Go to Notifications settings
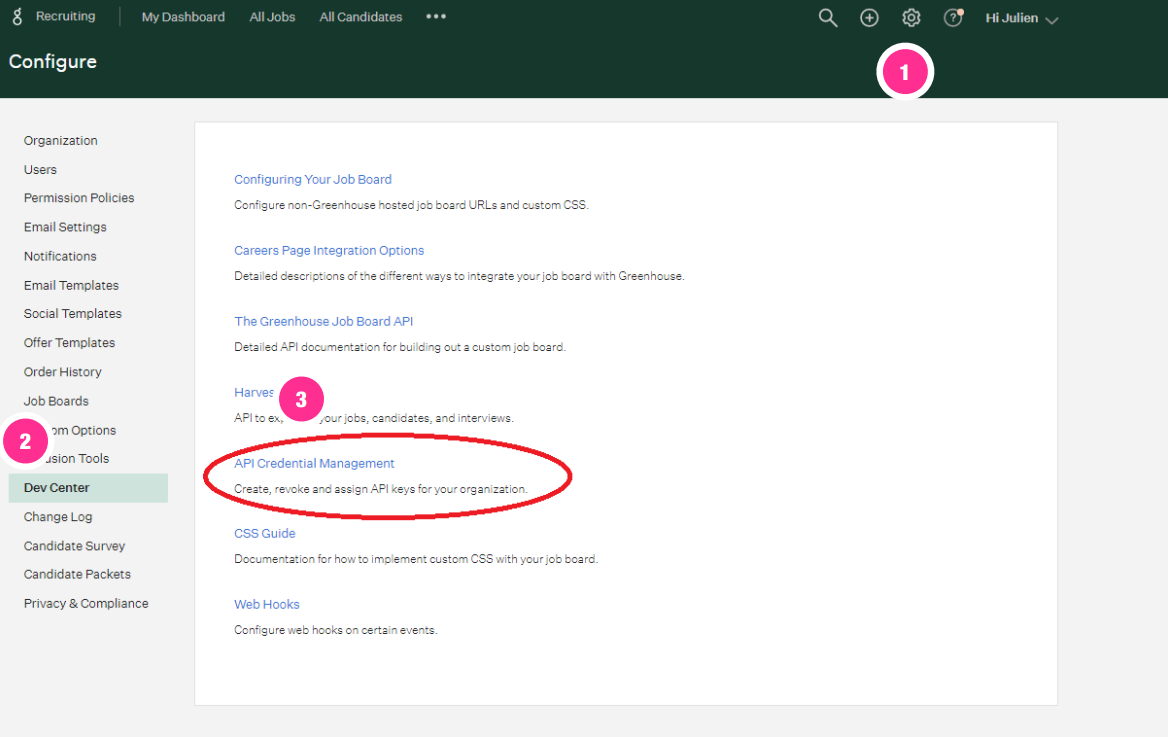Image resolution: width=1168 pixels, height=737 pixels. [x=60, y=256]
